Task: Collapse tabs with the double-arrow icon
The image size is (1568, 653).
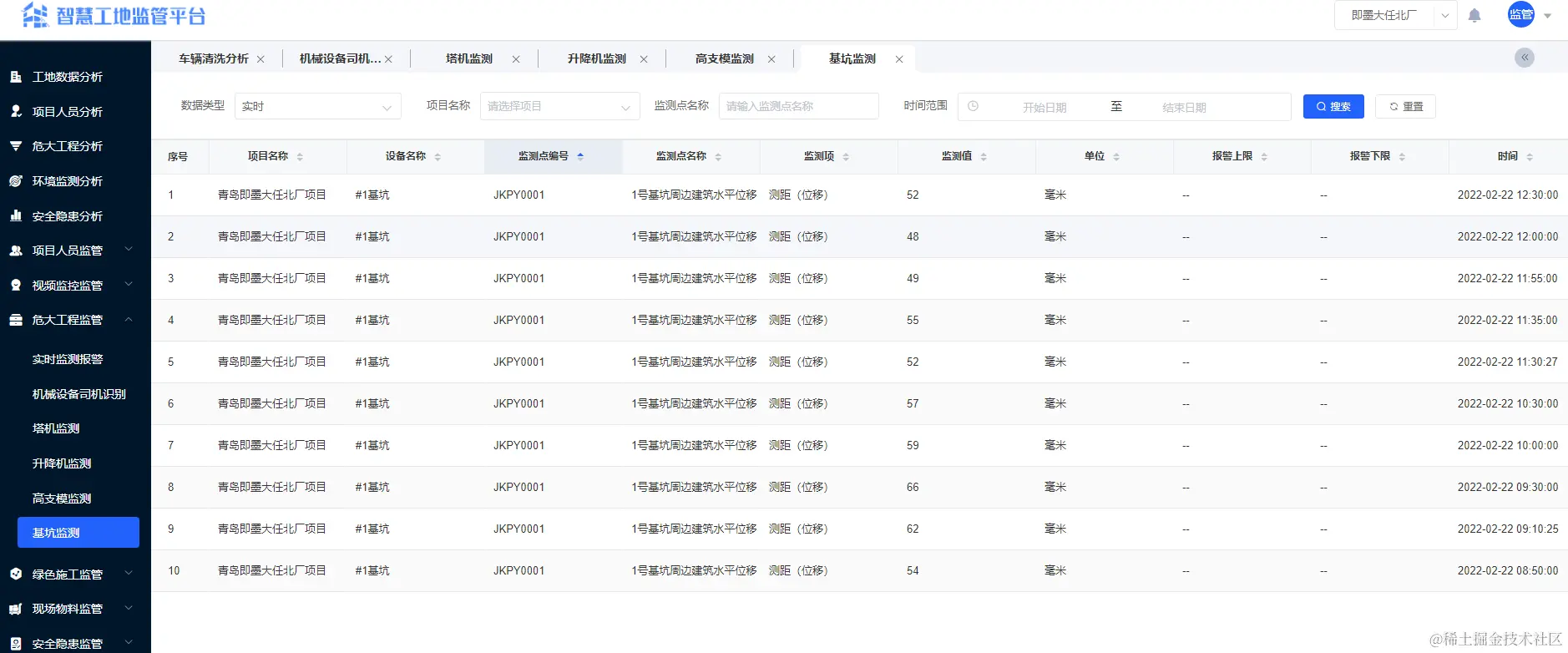Action: pyautogui.click(x=1525, y=58)
